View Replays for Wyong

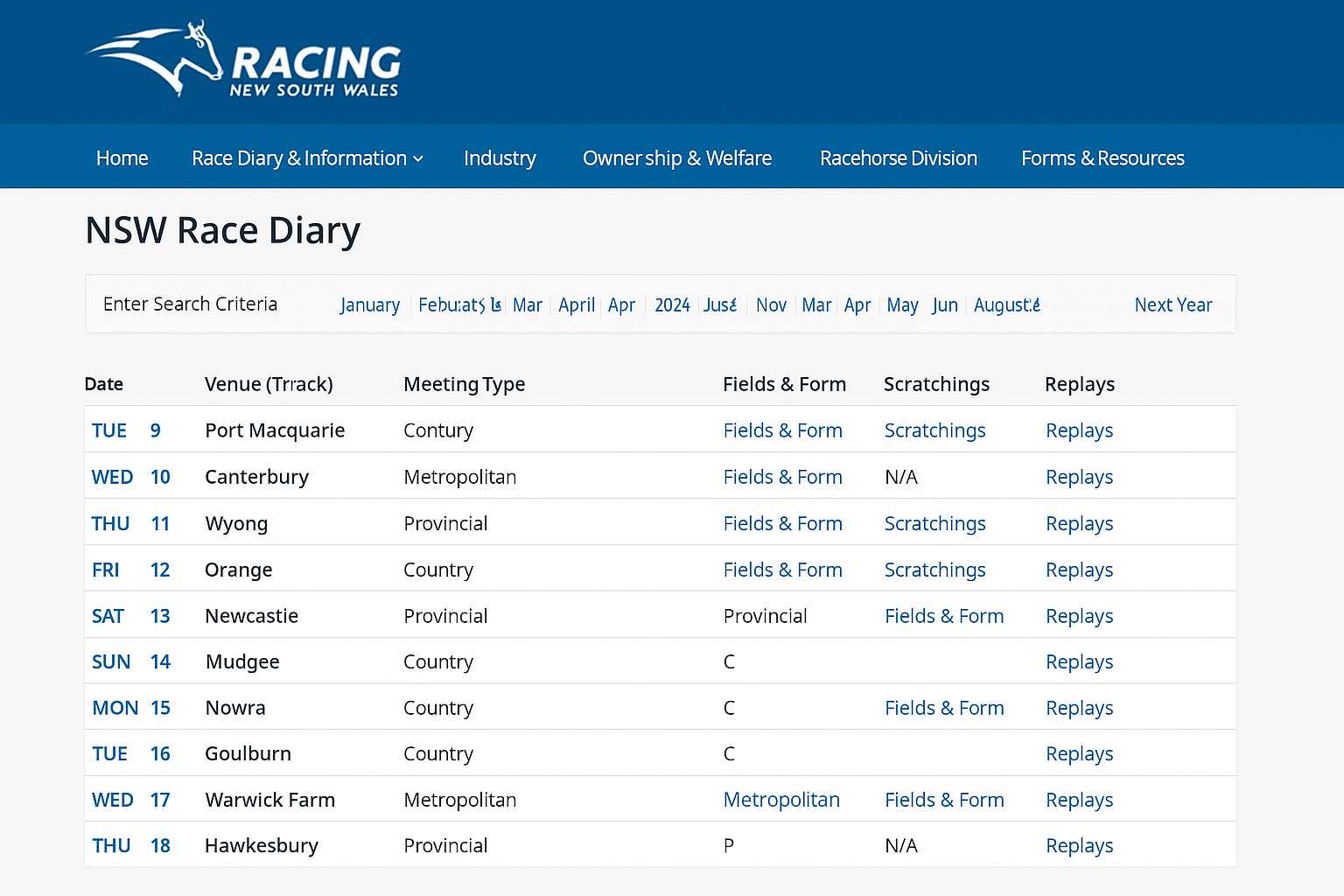pos(1079,523)
